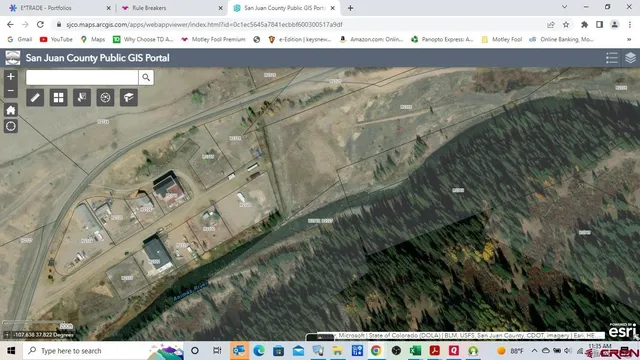Open the Layer List panel
This screenshot has height=360, width=640.
(630, 58)
